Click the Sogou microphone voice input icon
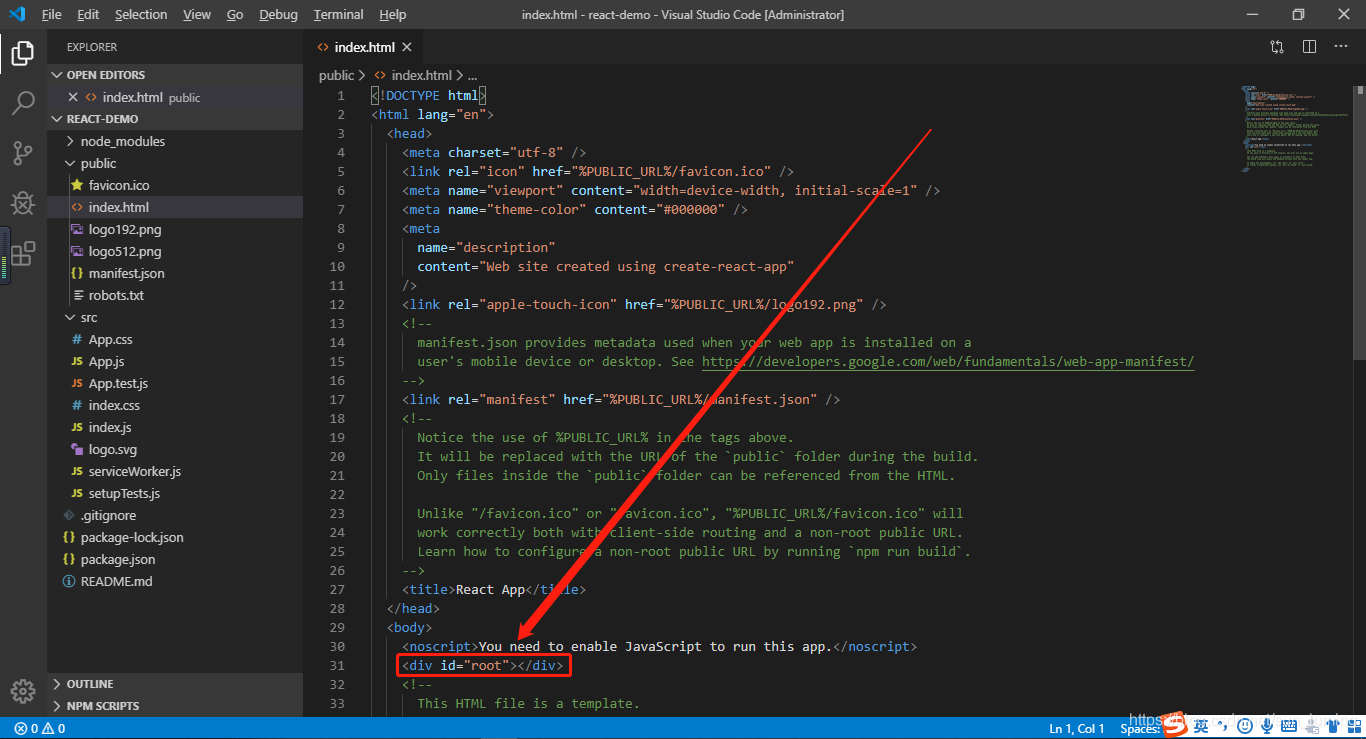Viewport: 1366px width, 739px height. pyautogui.click(x=1267, y=727)
